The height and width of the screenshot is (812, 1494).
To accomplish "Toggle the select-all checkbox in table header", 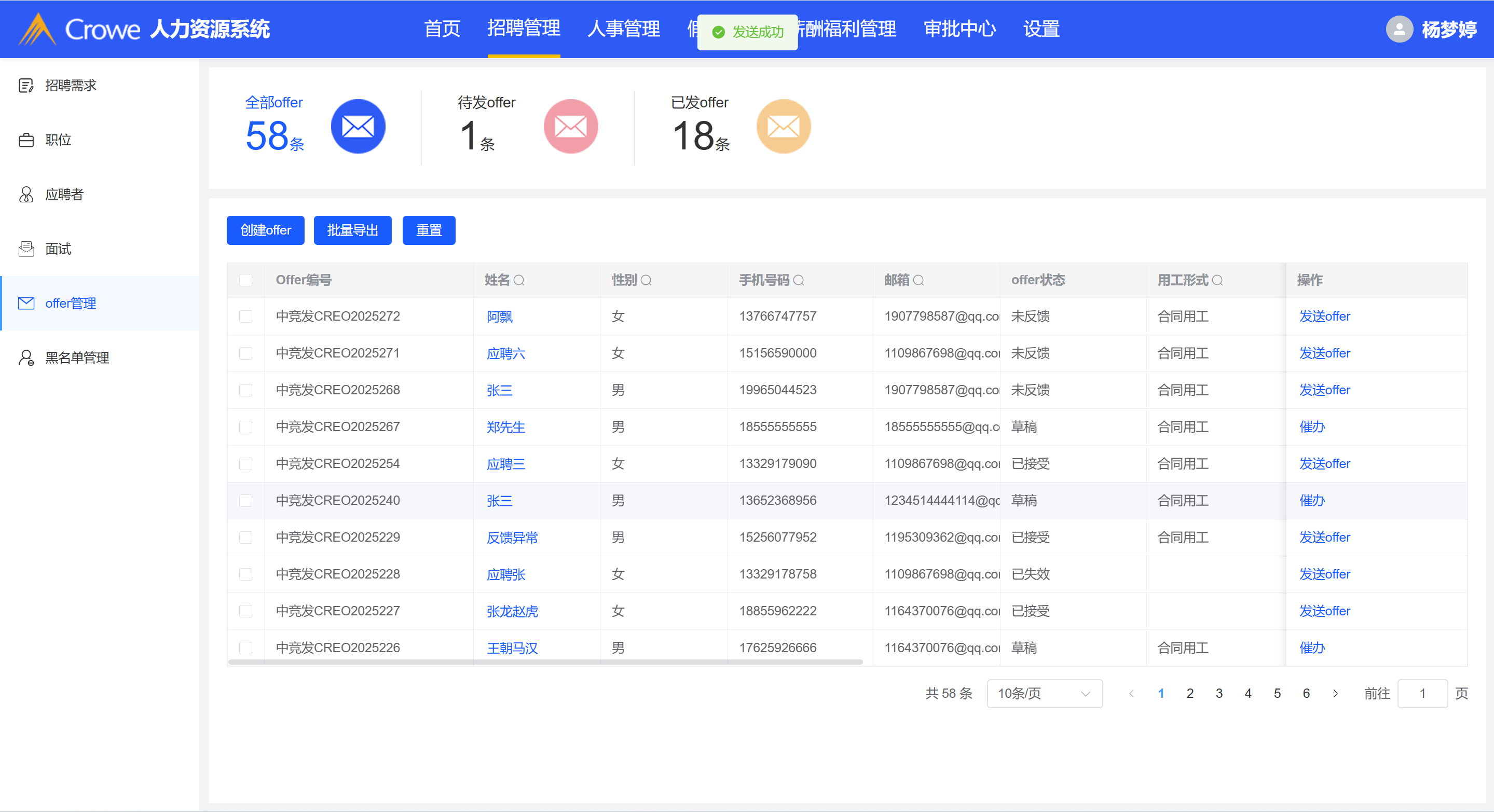I will pos(246,280).
